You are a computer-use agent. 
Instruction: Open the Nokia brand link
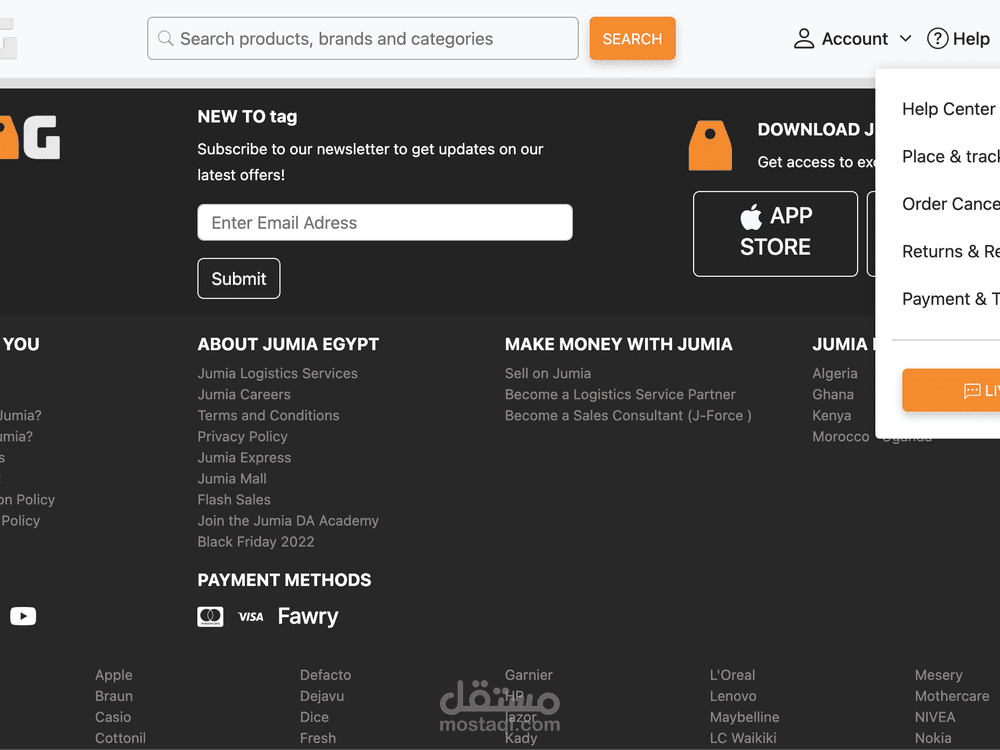pyautogui.click(x=932, y=738)
